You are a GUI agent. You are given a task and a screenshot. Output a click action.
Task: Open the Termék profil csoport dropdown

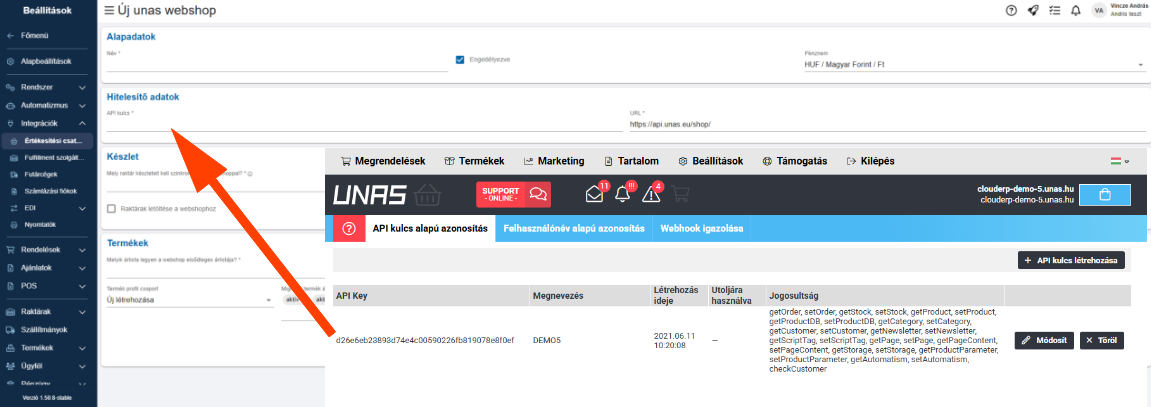pyautogui.click(x=189, y=300)
